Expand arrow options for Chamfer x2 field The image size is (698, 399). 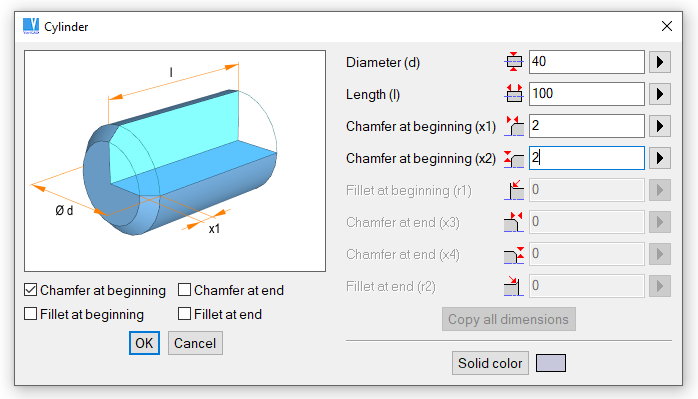[660, 158]
